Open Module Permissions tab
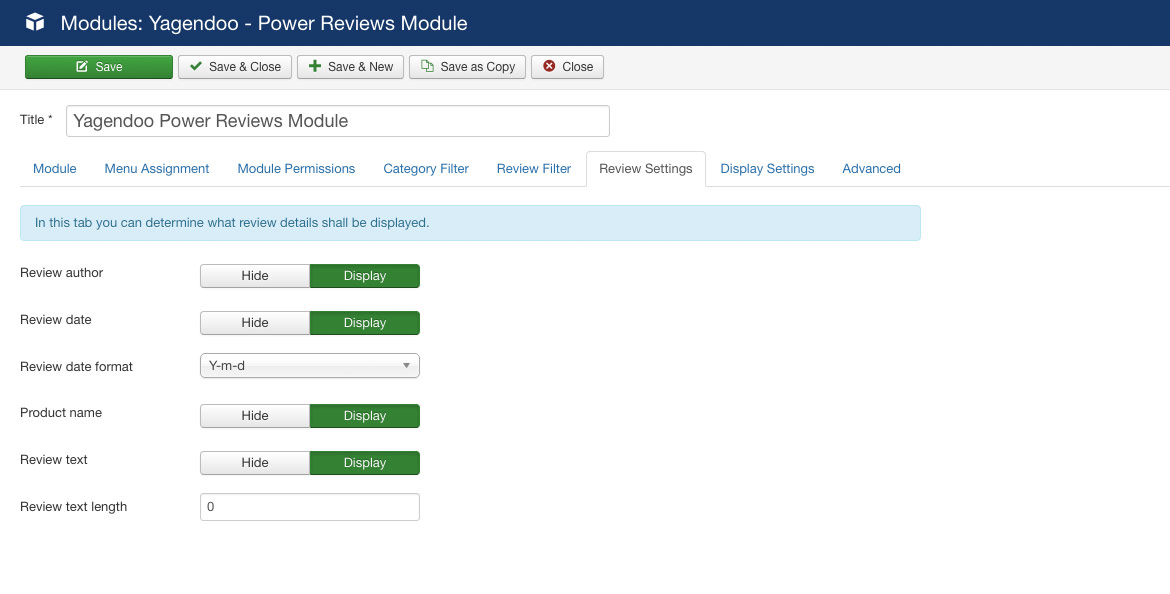 coord(296,169)
